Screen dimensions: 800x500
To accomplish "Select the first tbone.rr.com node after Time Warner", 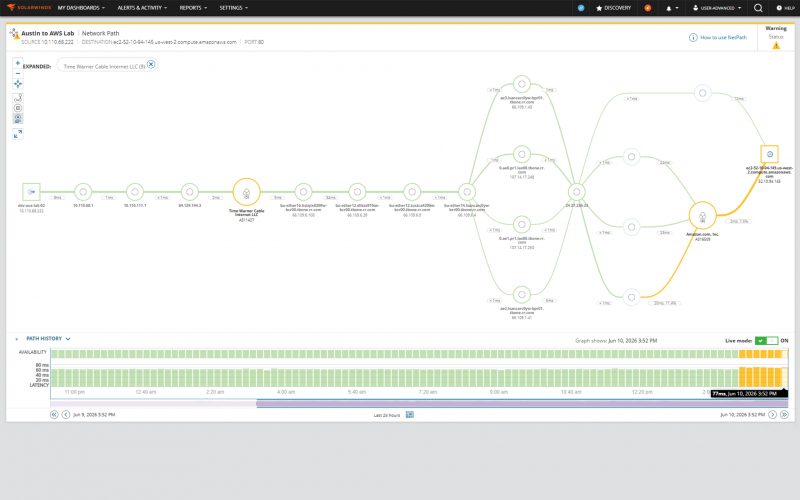I will tap(304, 192).
